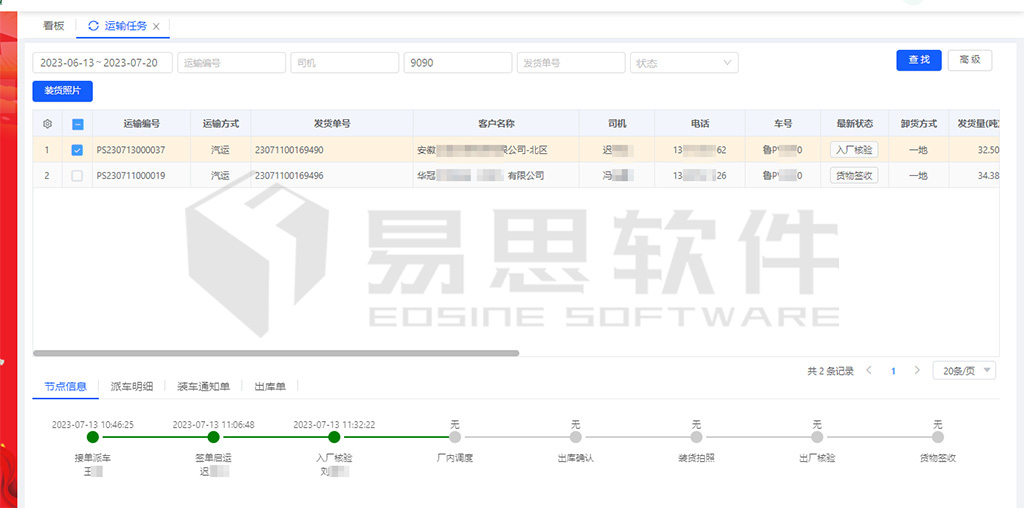
Task: Click the 接单派车 green timeline node
Action: pyautogui.click(x=93, y=437)
